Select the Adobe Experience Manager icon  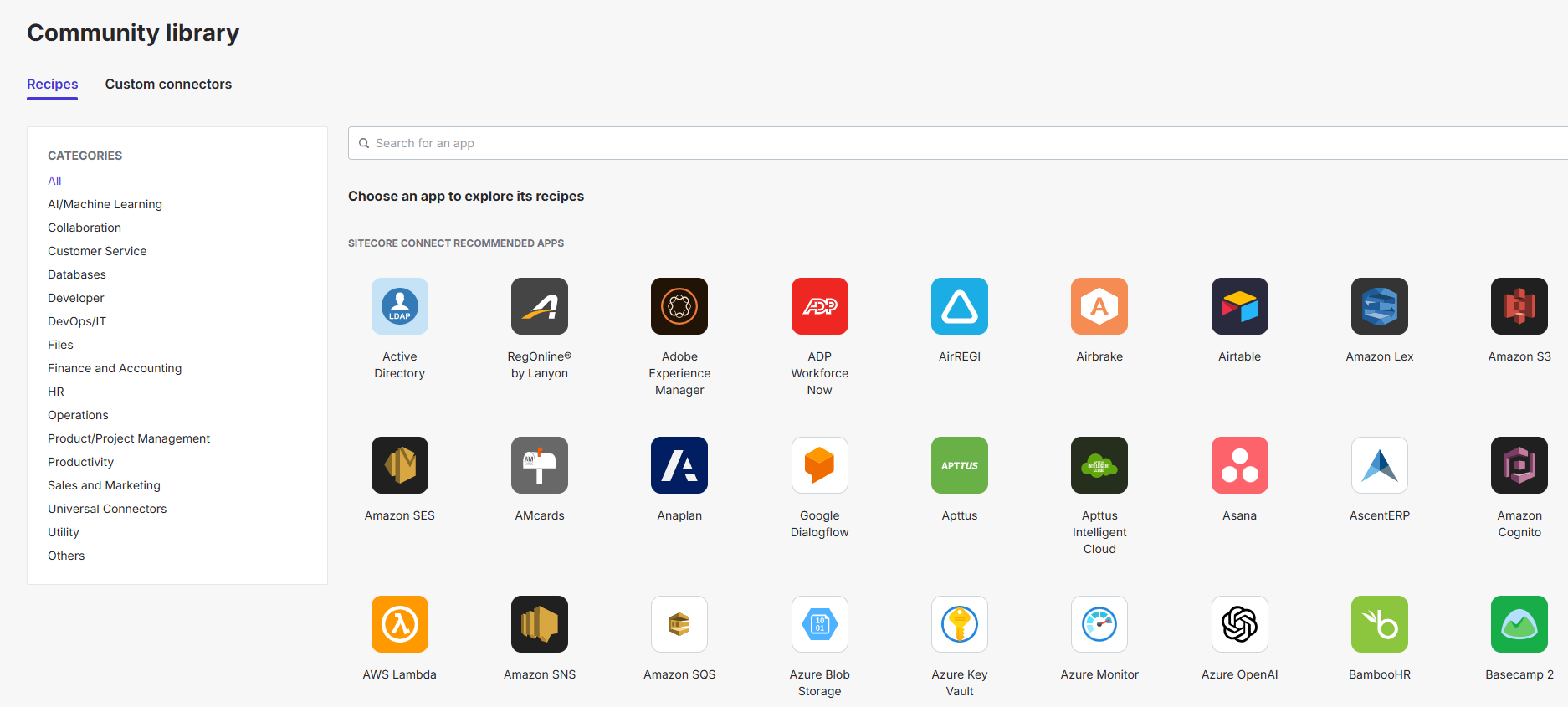[679, 306]
